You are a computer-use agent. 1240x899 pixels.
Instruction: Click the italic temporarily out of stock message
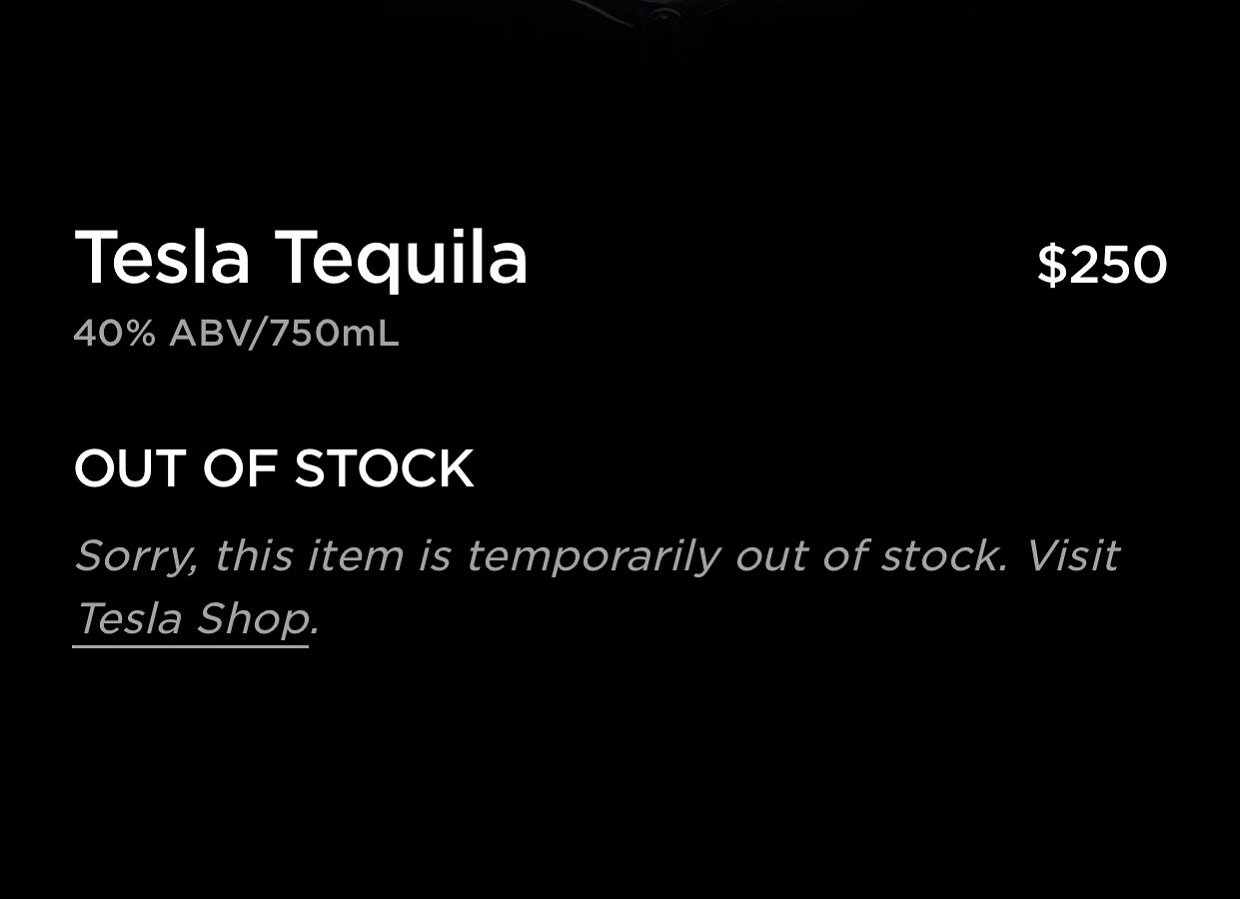596,587
